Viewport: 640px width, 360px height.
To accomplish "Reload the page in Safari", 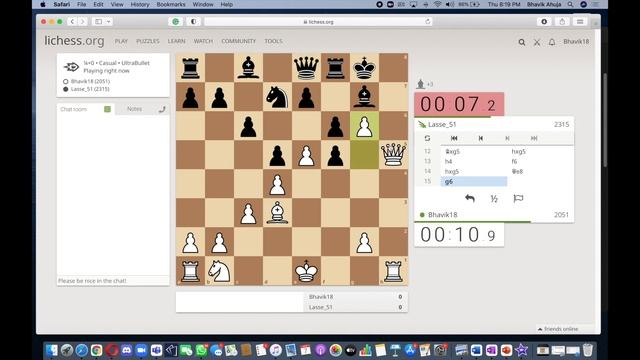I will [x=427, y=22].
